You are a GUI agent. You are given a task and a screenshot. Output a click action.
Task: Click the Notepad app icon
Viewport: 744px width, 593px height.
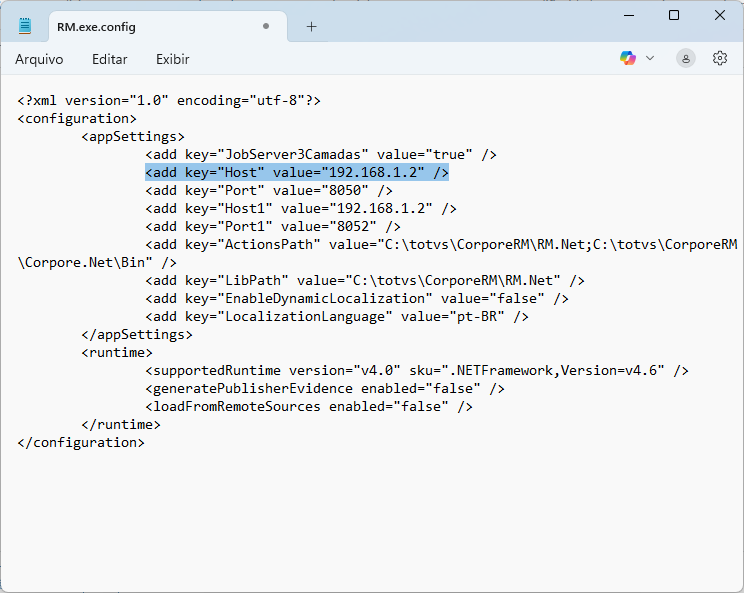(25, 26)
